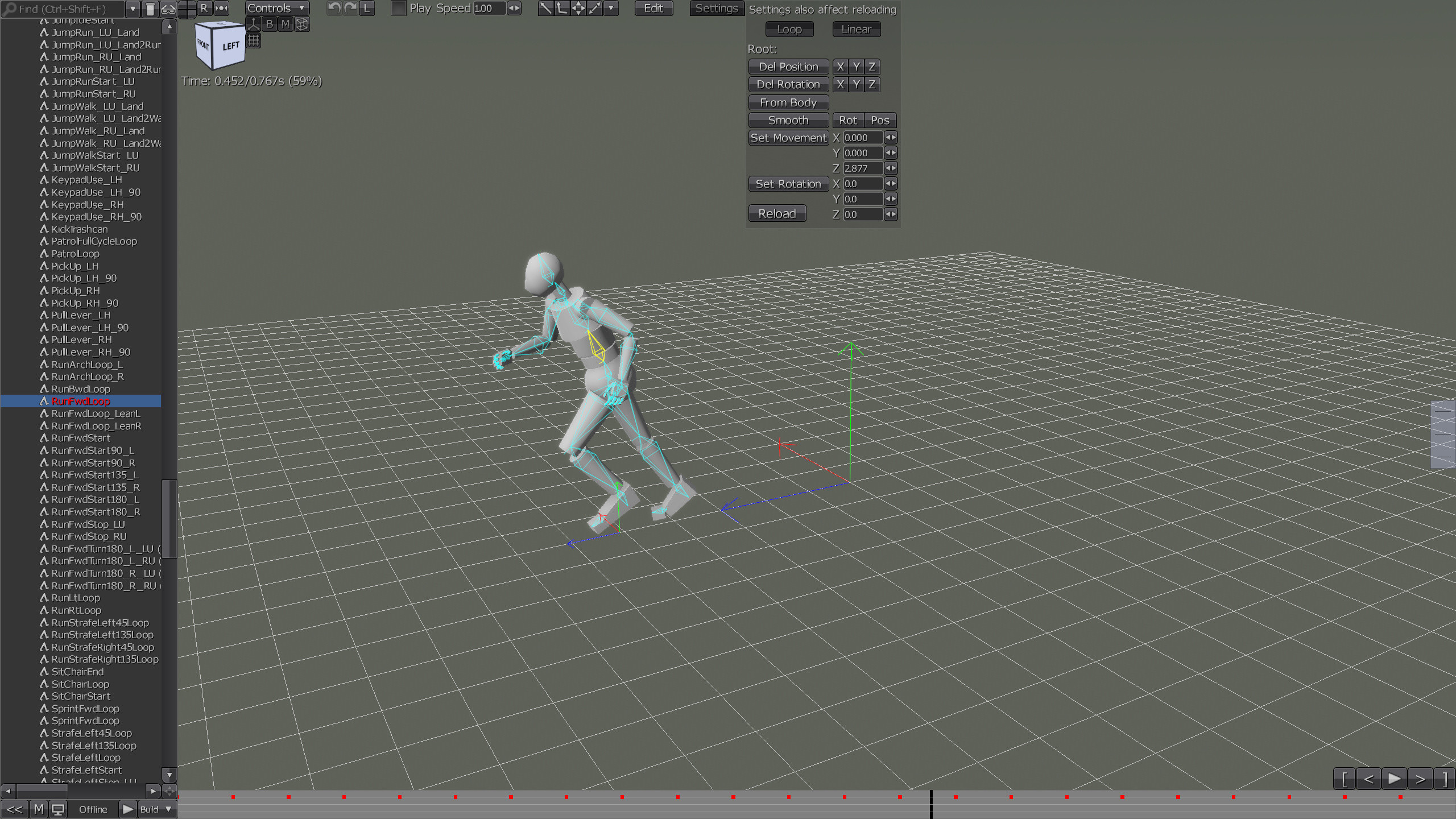This screenshot has width=1456, height=819.
Task: Toggle the grid display icon
Action: [254, 39]
